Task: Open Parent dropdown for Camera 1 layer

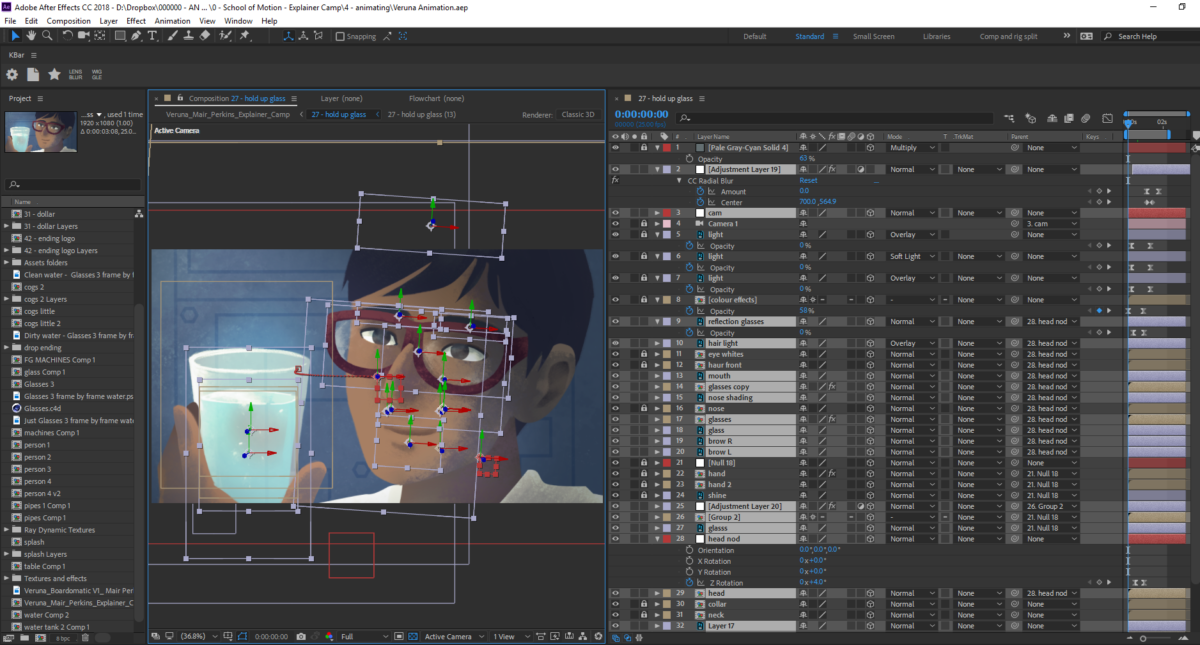Action: [1051, 224]
